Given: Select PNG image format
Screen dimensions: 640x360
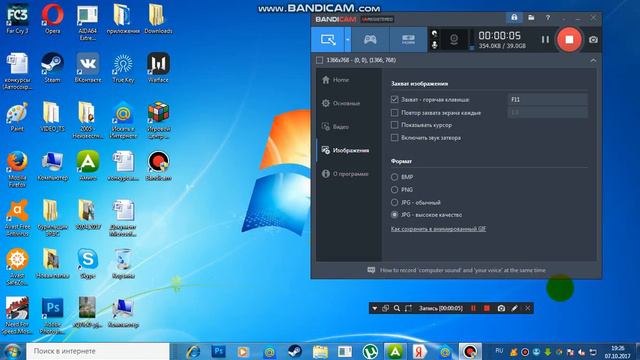Looking at the screenshot, I should coord(394,190).
